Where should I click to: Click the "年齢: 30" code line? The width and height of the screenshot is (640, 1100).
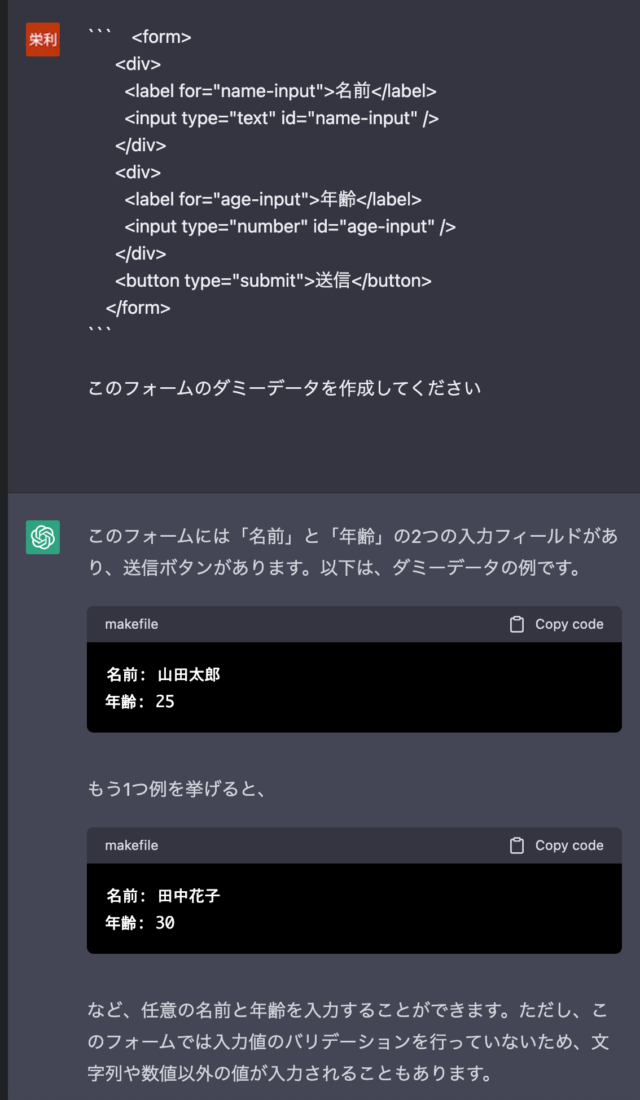(140, 923)
